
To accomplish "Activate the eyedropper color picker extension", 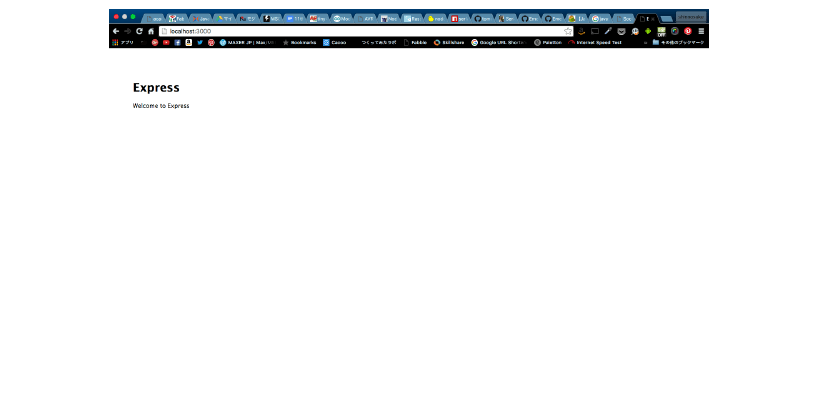I will 608,31.
